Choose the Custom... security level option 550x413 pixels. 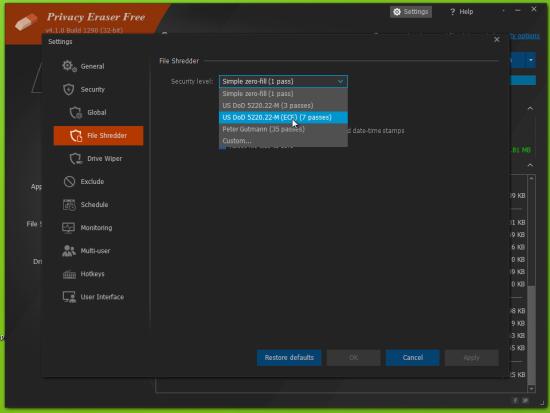[x=283, y=141]
